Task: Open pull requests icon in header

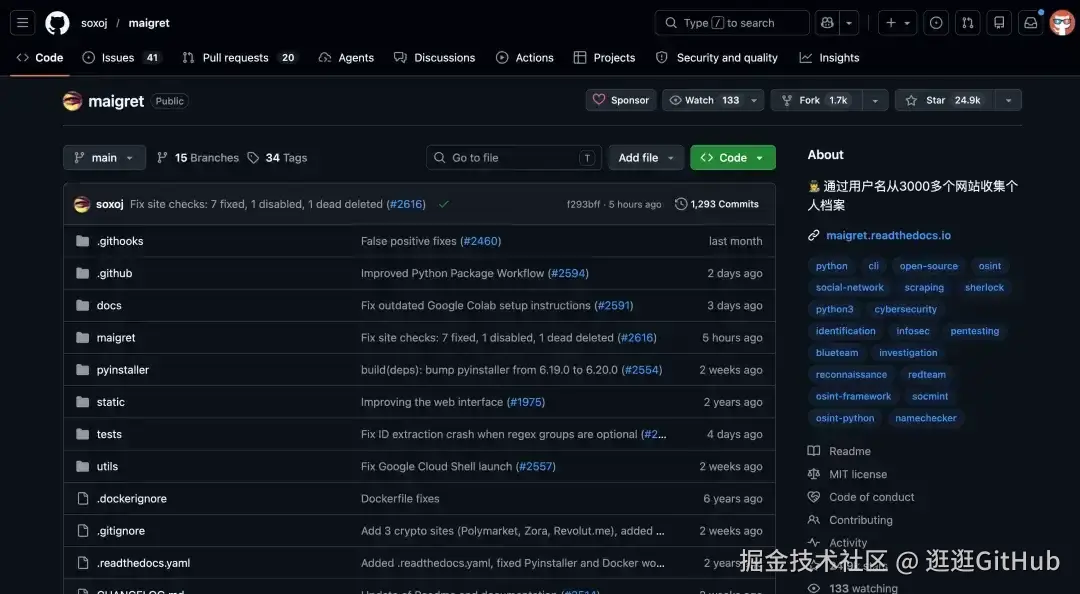Action: [x=968, y=23]
